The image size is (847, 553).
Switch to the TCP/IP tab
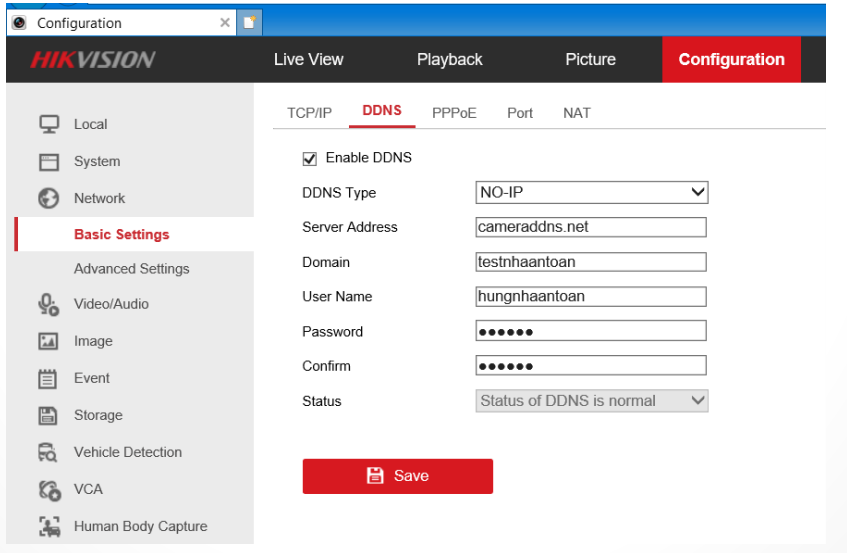tap(310, 113)
